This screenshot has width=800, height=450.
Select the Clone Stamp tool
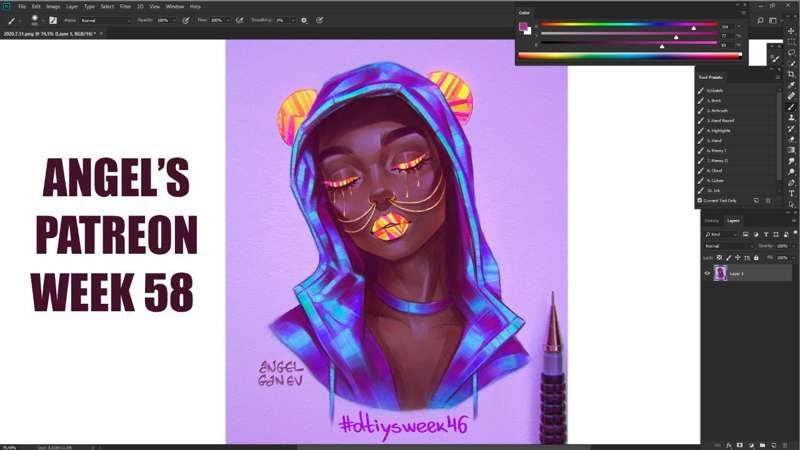791,117
